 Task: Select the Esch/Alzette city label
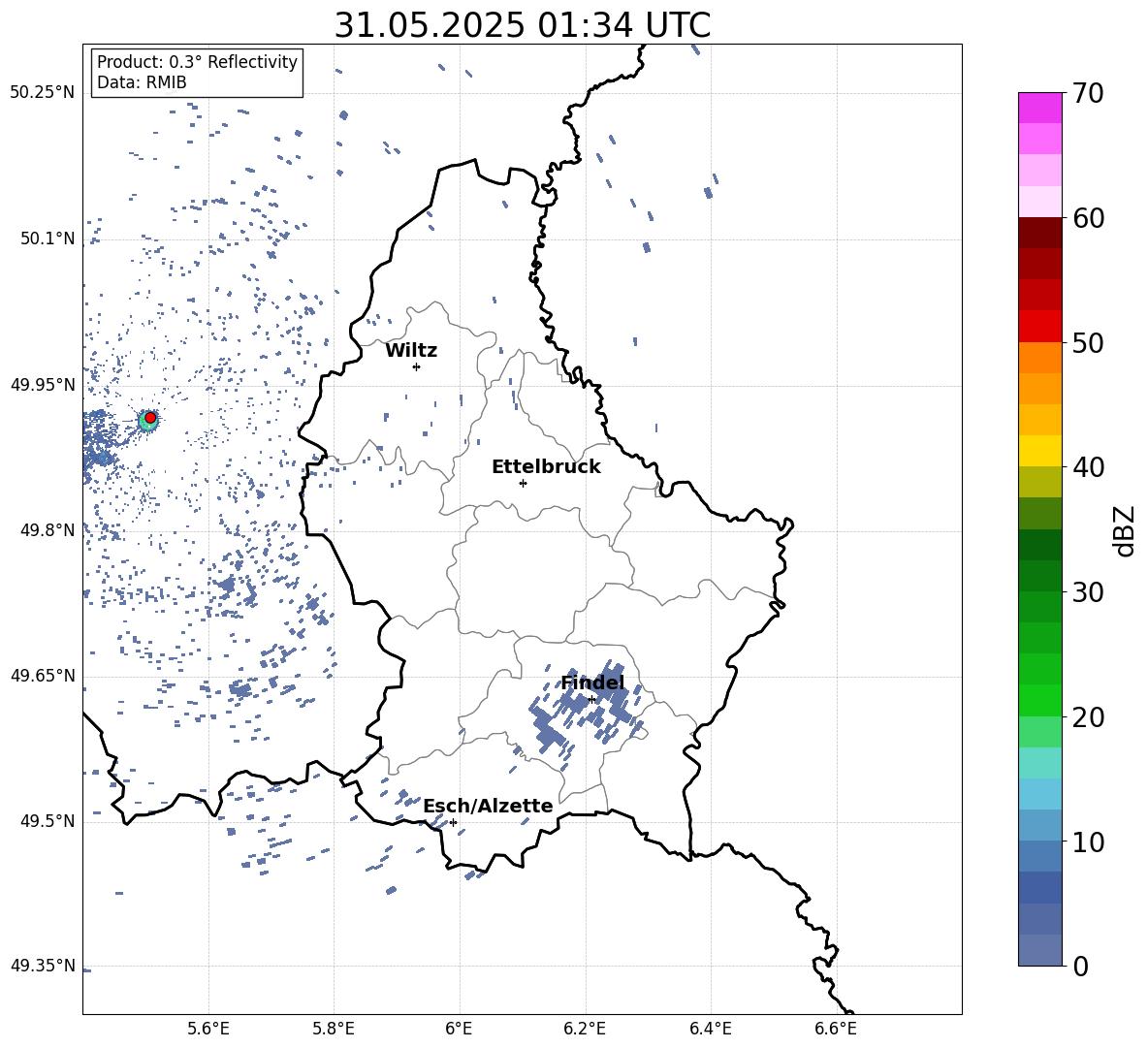[488, 806]
